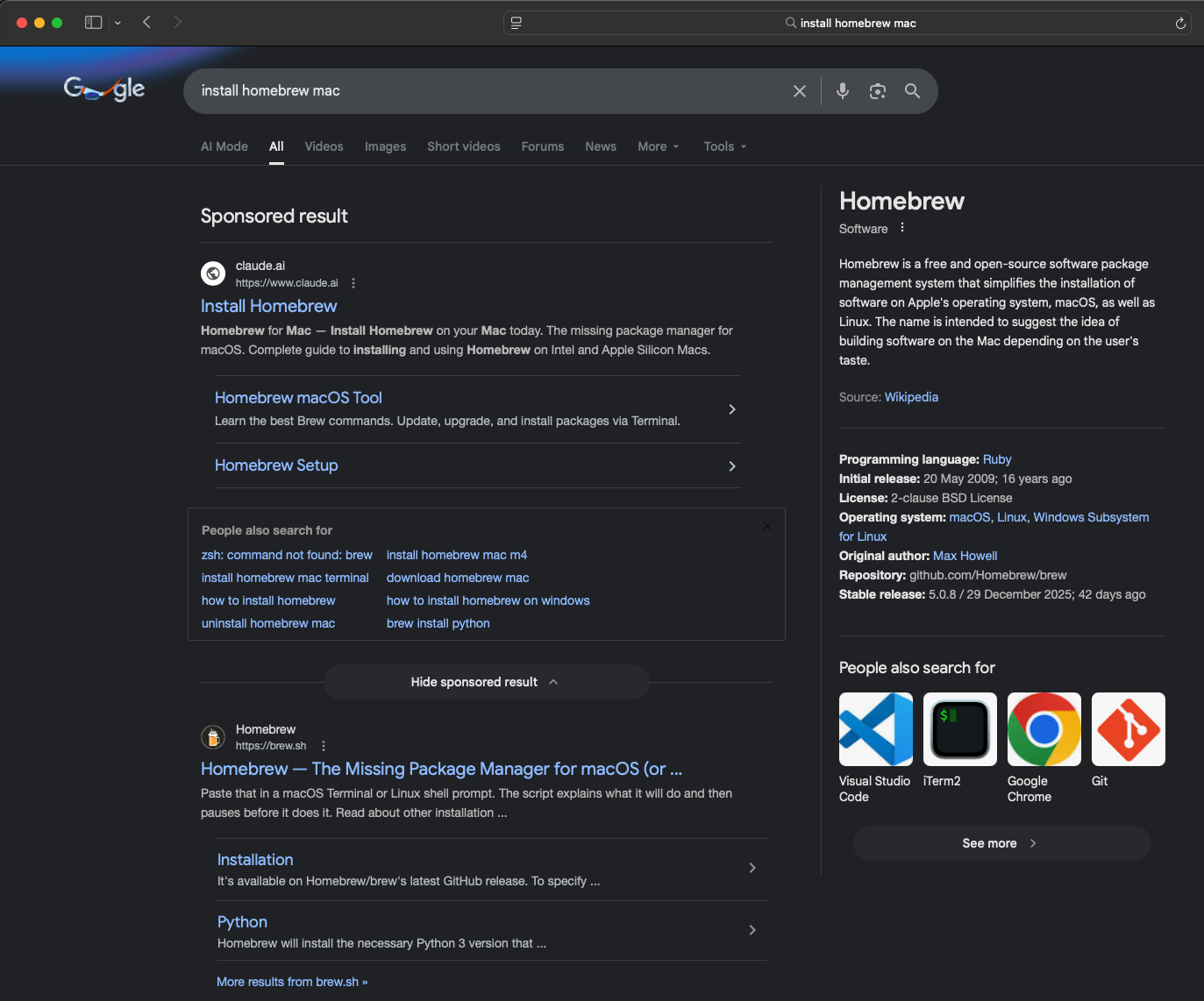Viewport: 1204px width, 1001px height.
Task: Click inside the Google search text field
Action: 482,91
